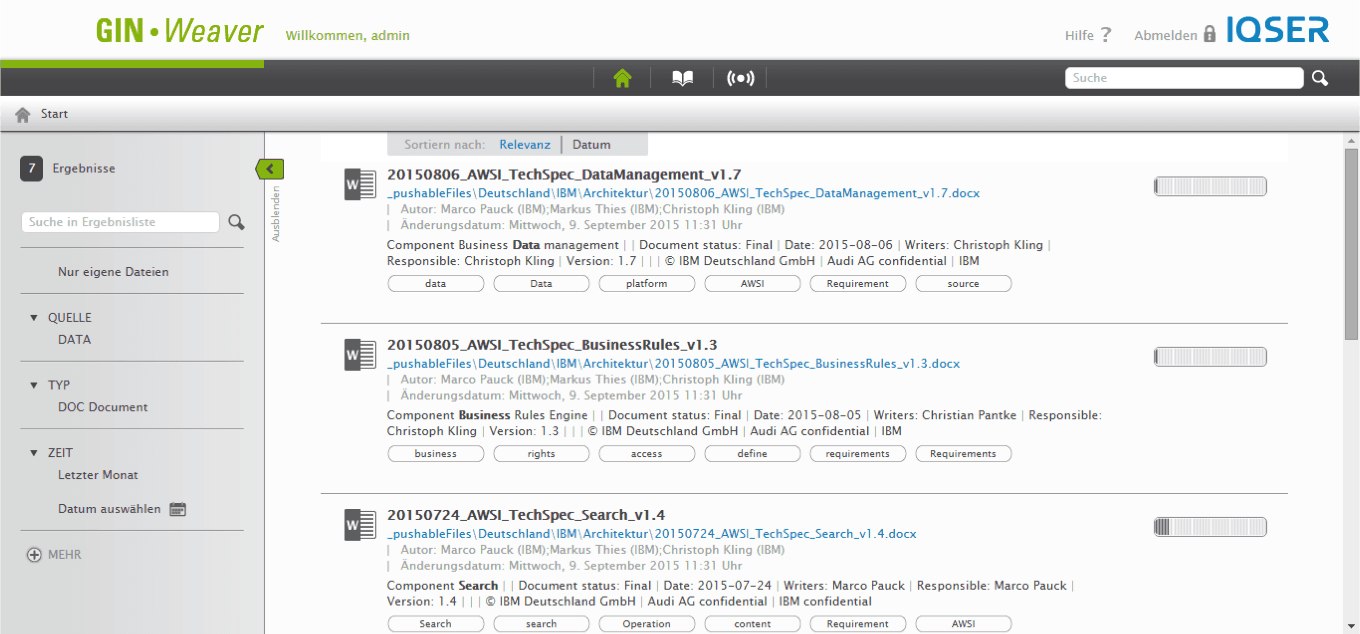
Task: Click the breadcrumb home icon beside Start
Action: pyautogui.click(x=23, y=114)
